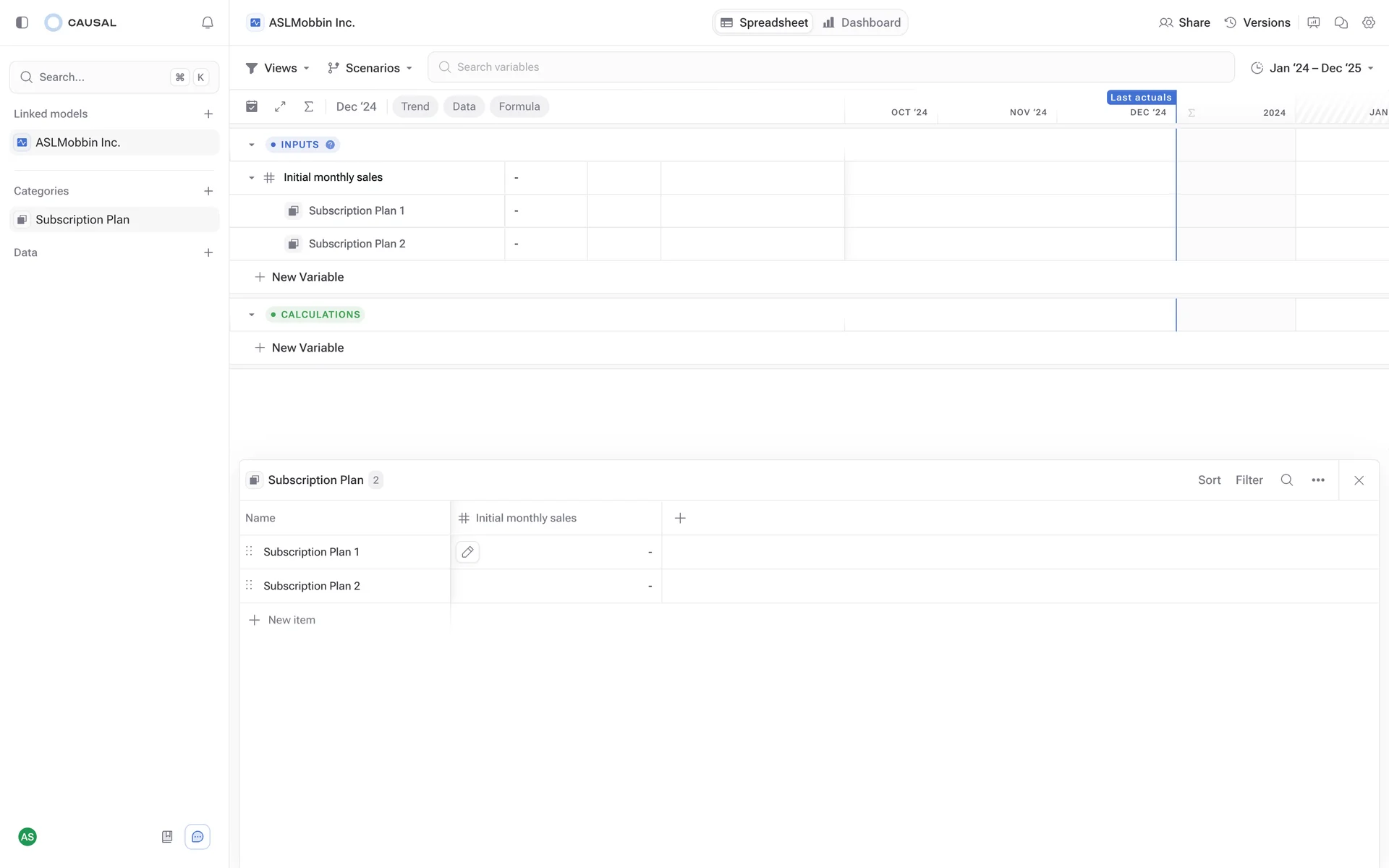1389x868 pixels.
Task: Open the date range Jan '24 – Dec '25 dropdown
Action: 1312,68
